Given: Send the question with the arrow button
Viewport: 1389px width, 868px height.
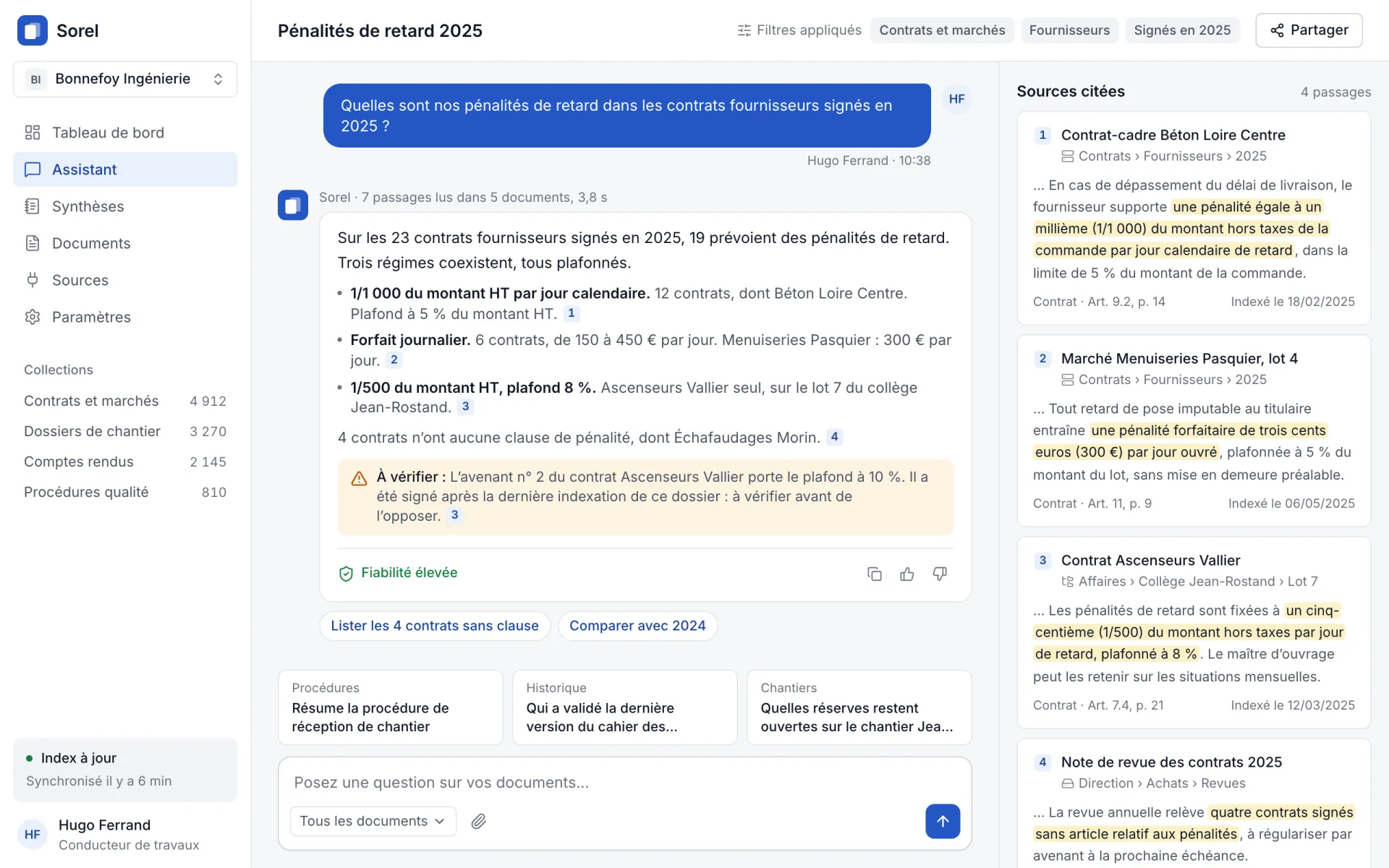Looking at the screenshot, I should coord(943,821).
